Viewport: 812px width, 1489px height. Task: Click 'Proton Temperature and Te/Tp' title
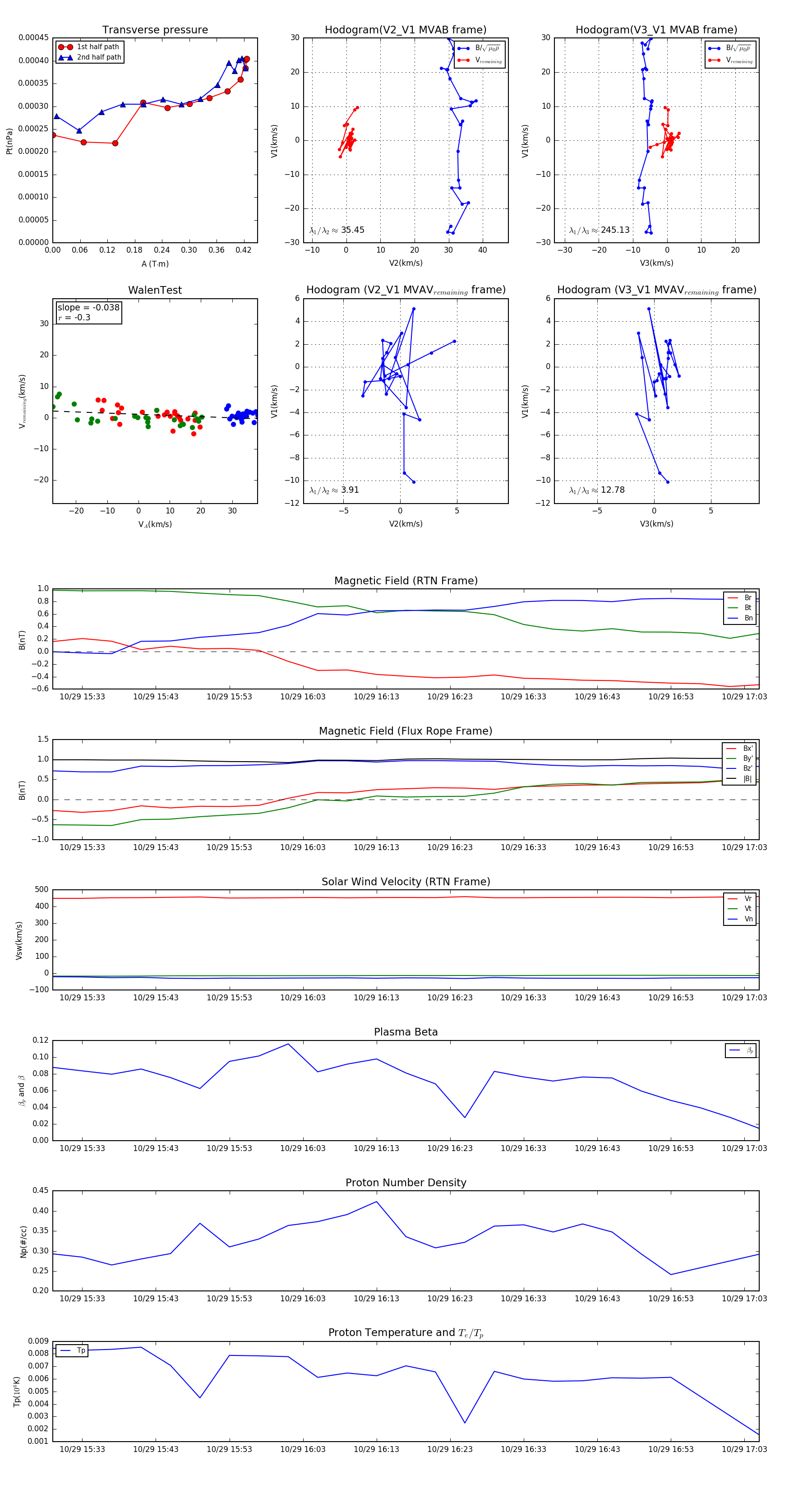(406, 1333)
